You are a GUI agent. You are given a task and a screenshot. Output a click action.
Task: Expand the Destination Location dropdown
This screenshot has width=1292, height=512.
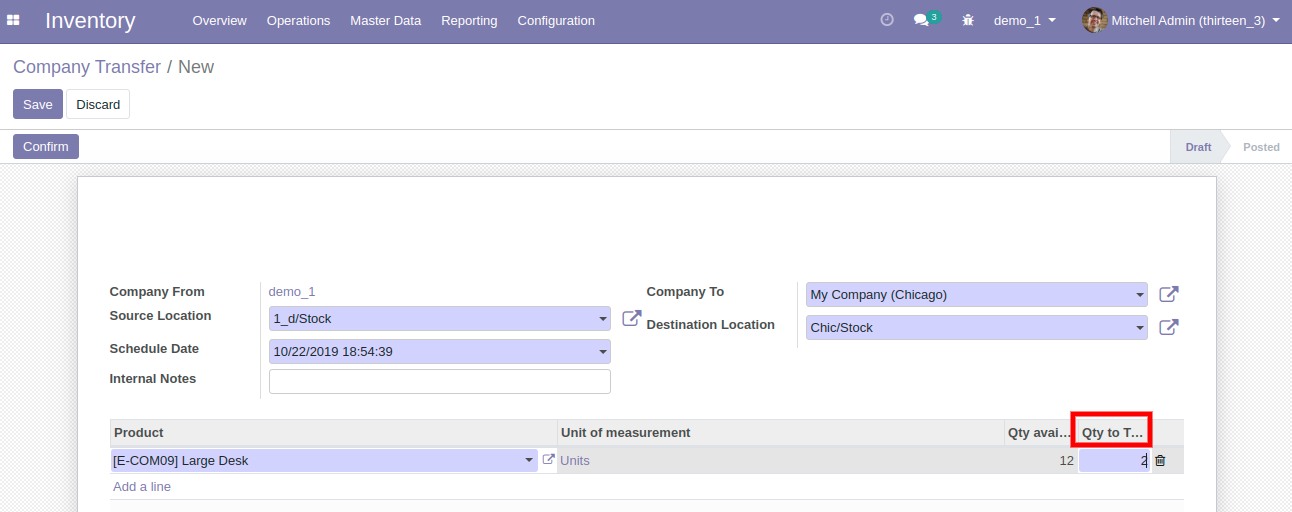(1140, 328)
